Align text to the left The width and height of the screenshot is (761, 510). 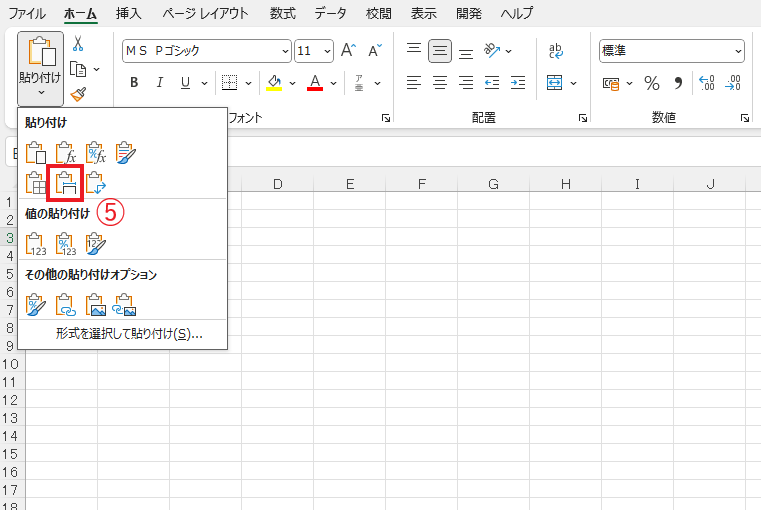pos(414,82)
